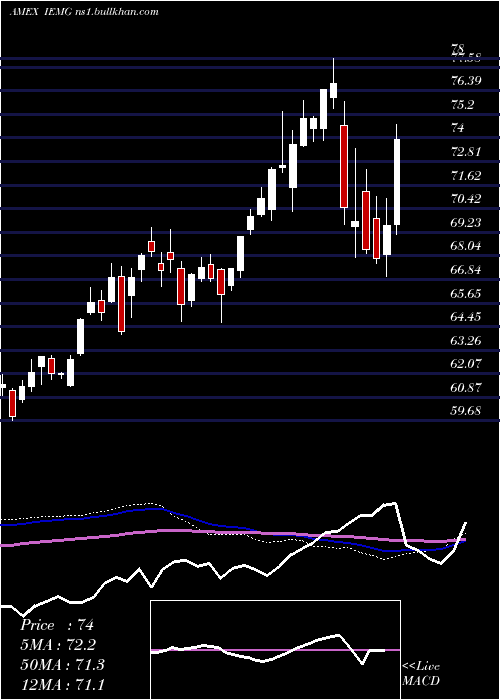
Task: Click the 60.87 price axis label
Action: point(466,388)
